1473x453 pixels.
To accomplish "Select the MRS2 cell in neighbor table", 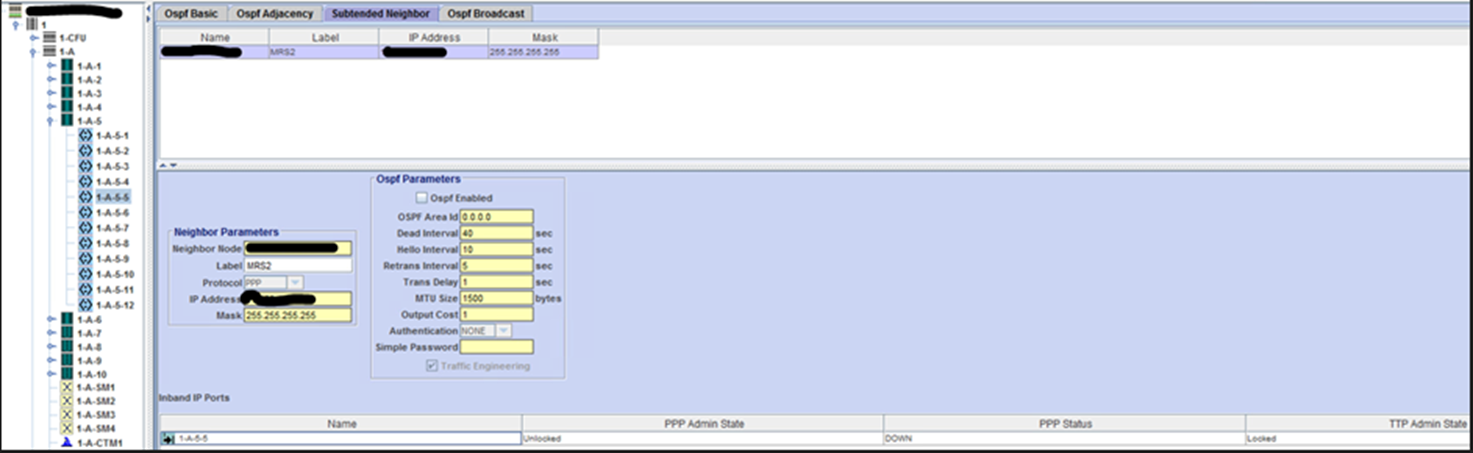I will [x=324, y=51].
